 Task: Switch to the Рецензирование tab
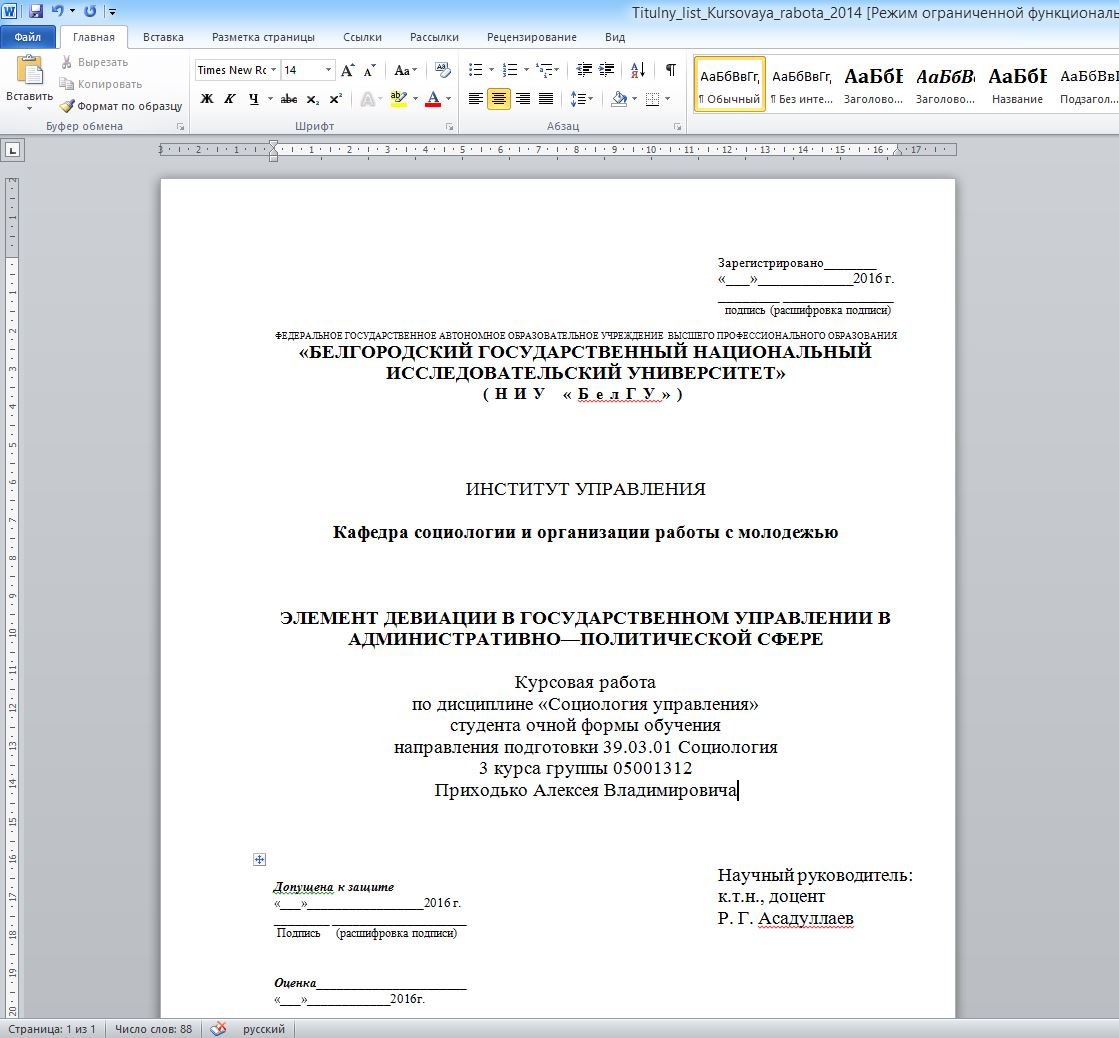(531, 37)
